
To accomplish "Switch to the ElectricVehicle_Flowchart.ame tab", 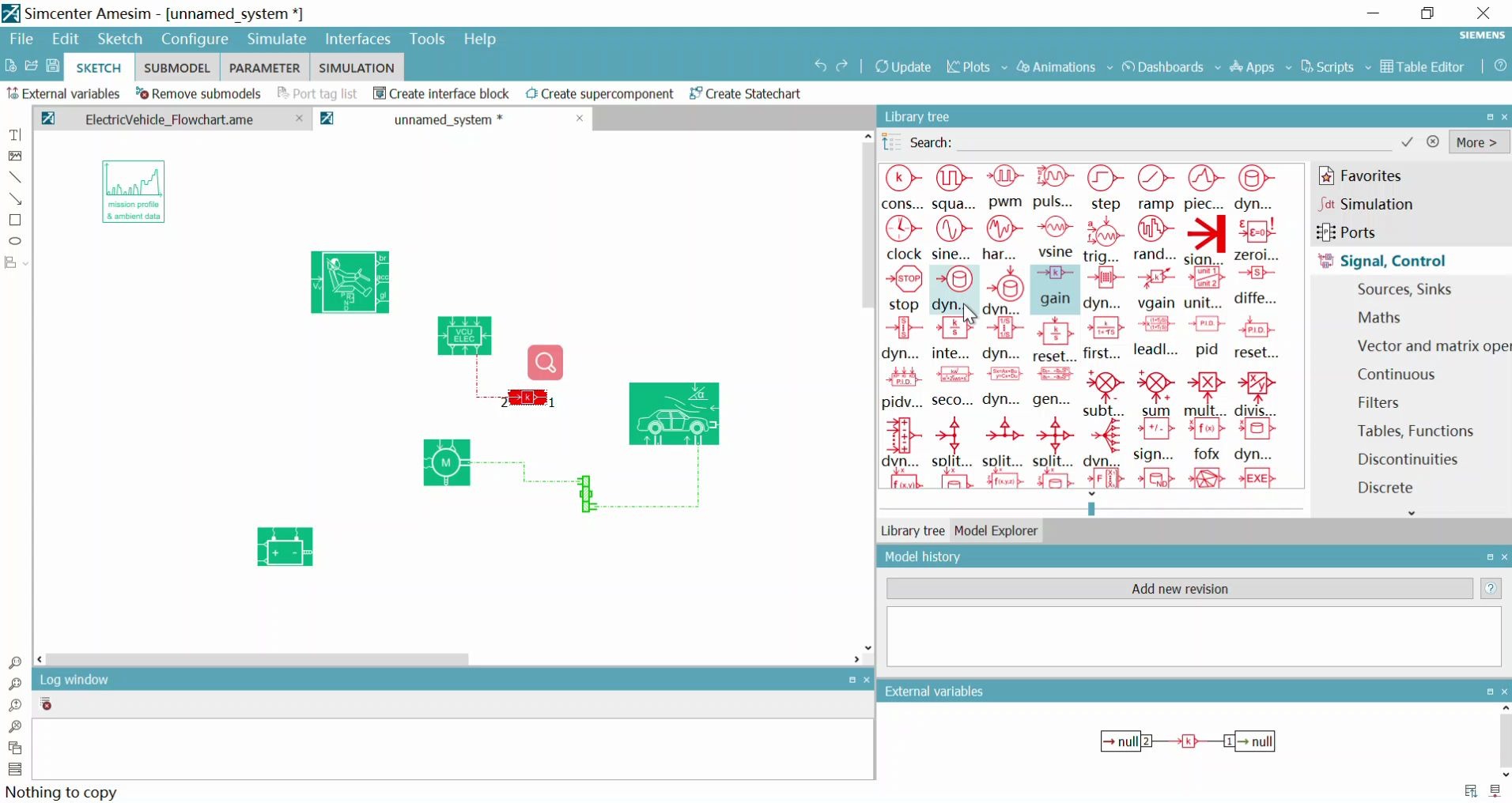I will tap(169, 119).
